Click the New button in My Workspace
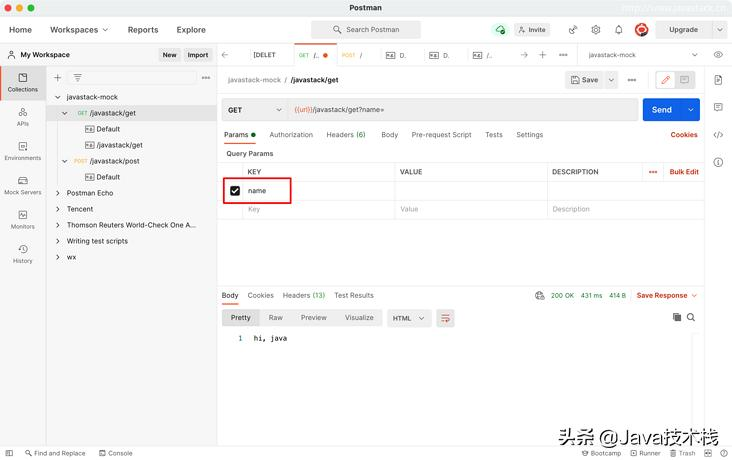Image resolution: width=732 pixels, height=460 pixels. point(169,55)
